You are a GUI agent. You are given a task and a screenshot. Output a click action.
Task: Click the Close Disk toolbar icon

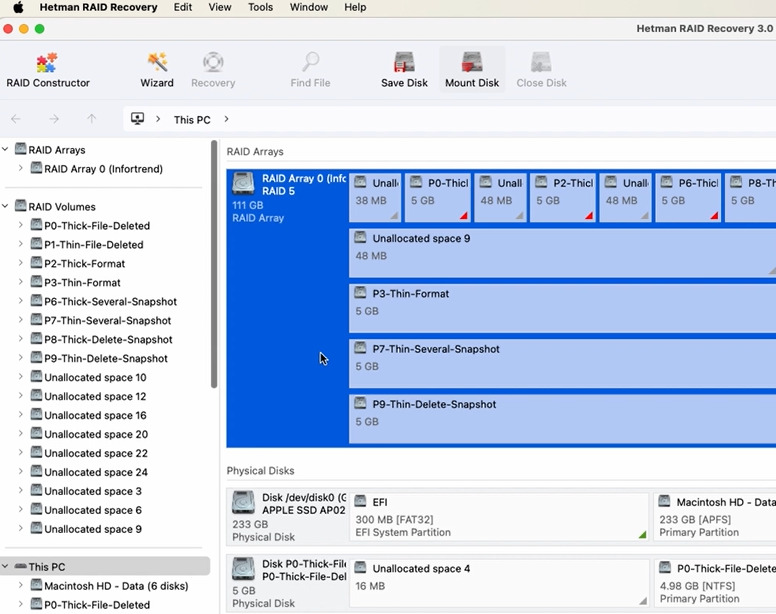541,62
